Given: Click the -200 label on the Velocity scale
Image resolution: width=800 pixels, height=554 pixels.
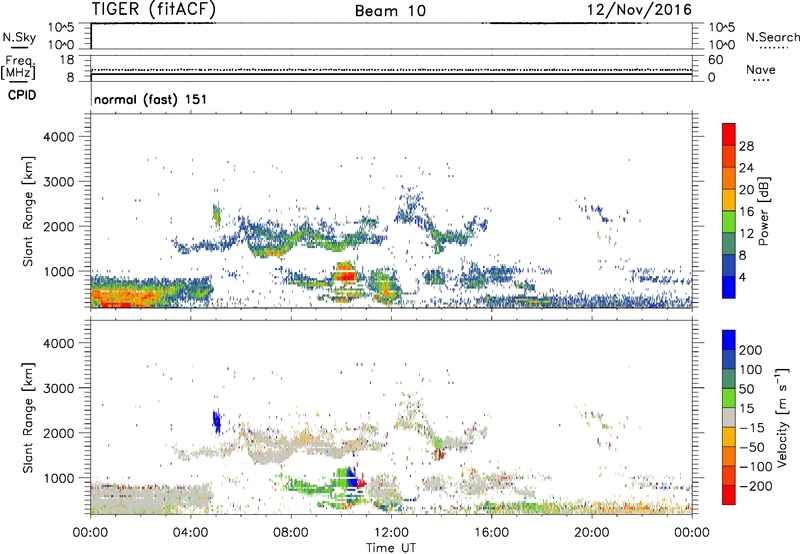Looking at the screenshot, I should coord(756,486).
